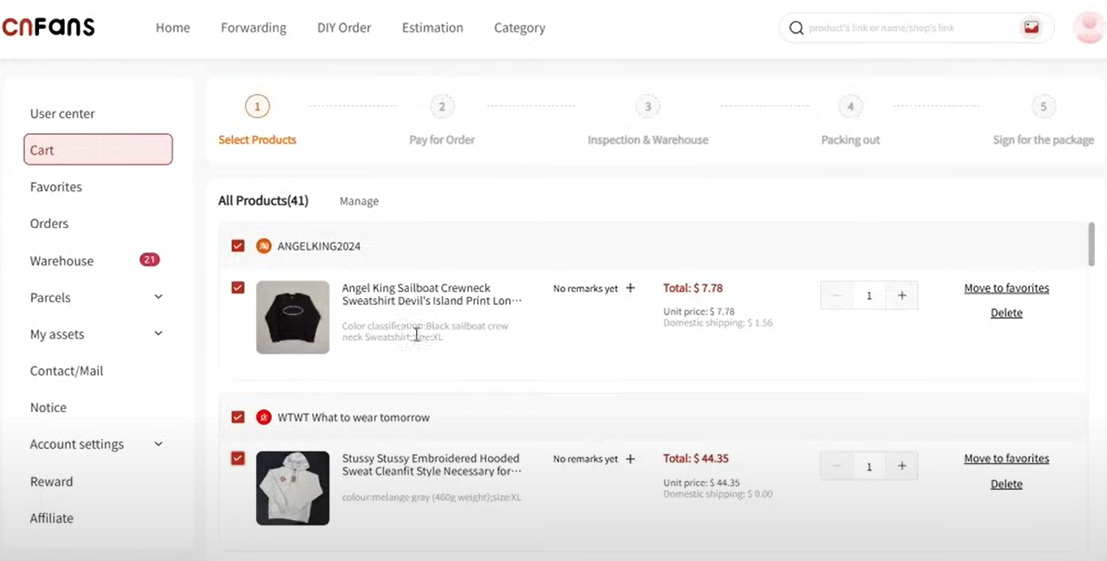This screenshot has height=561, width=1107.
Task: Click the magnifier search icon
Action: pos(796,28)
